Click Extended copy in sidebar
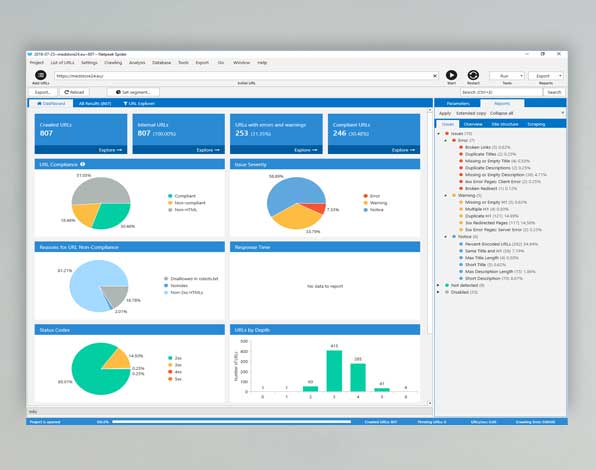Screen dimensions: 596x470 click(x=471, y=113)
